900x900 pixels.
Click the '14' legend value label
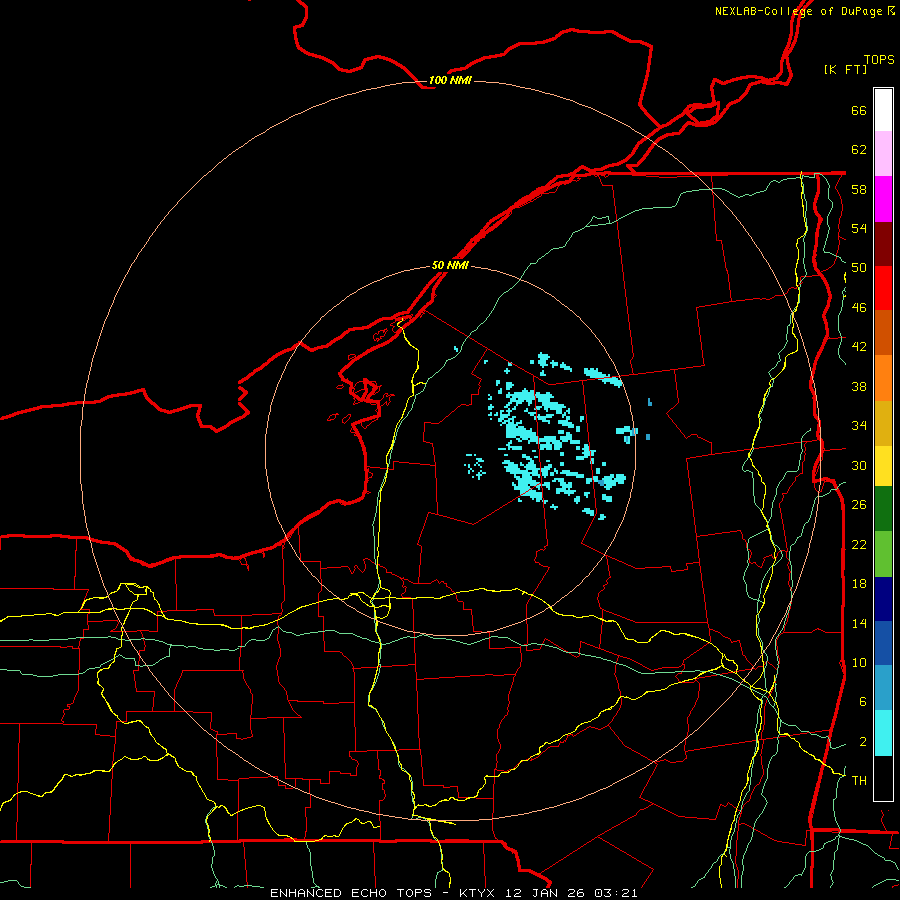859,623
